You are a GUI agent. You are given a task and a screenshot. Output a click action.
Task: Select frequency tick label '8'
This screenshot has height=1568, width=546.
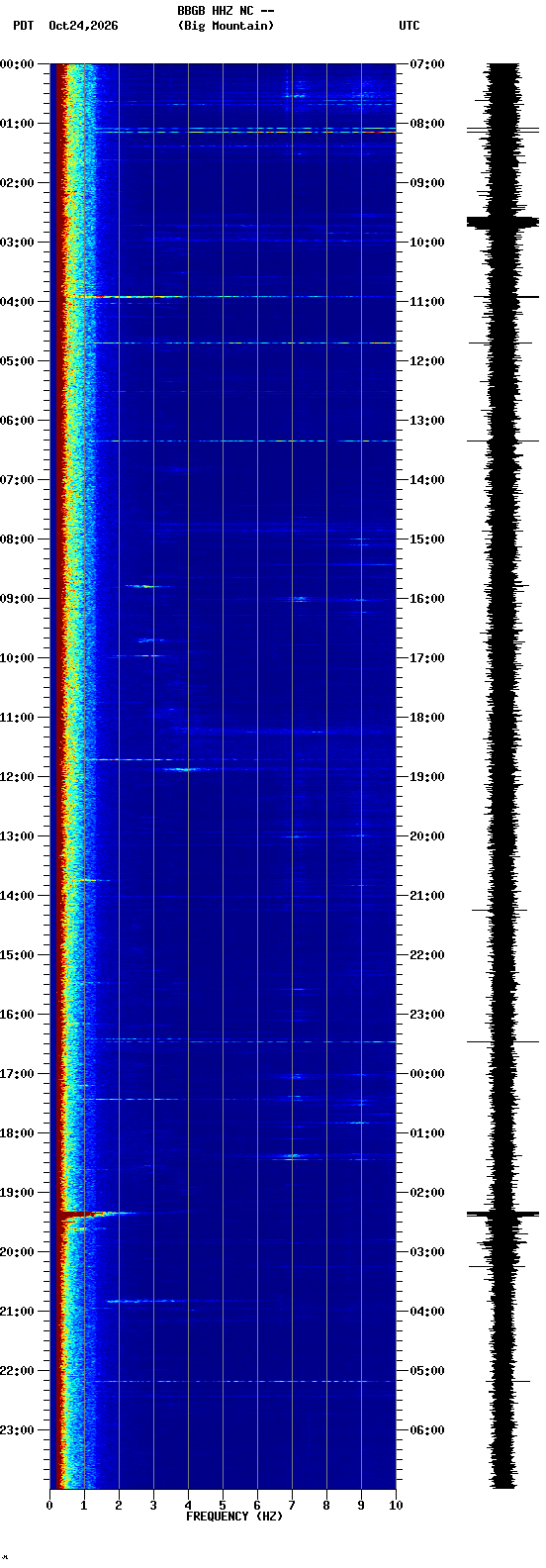pos(326,1506)
